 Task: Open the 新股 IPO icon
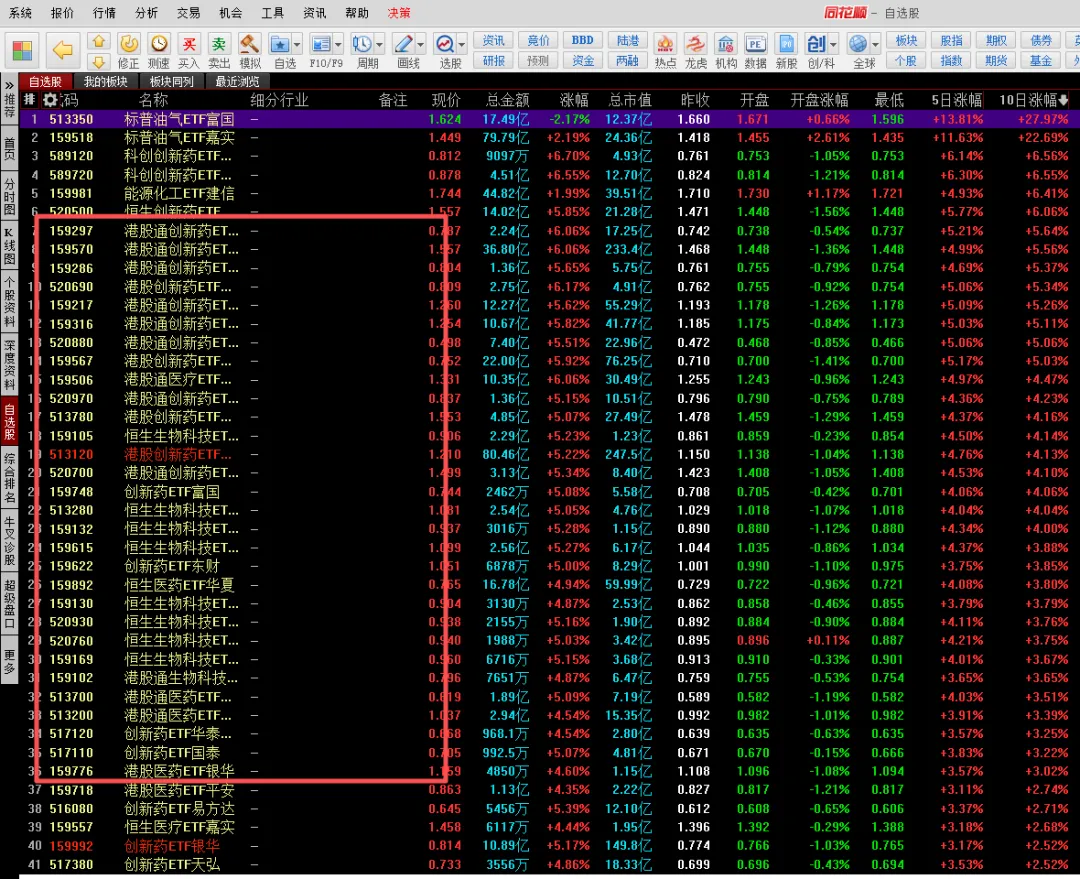(x=787, y=44)
